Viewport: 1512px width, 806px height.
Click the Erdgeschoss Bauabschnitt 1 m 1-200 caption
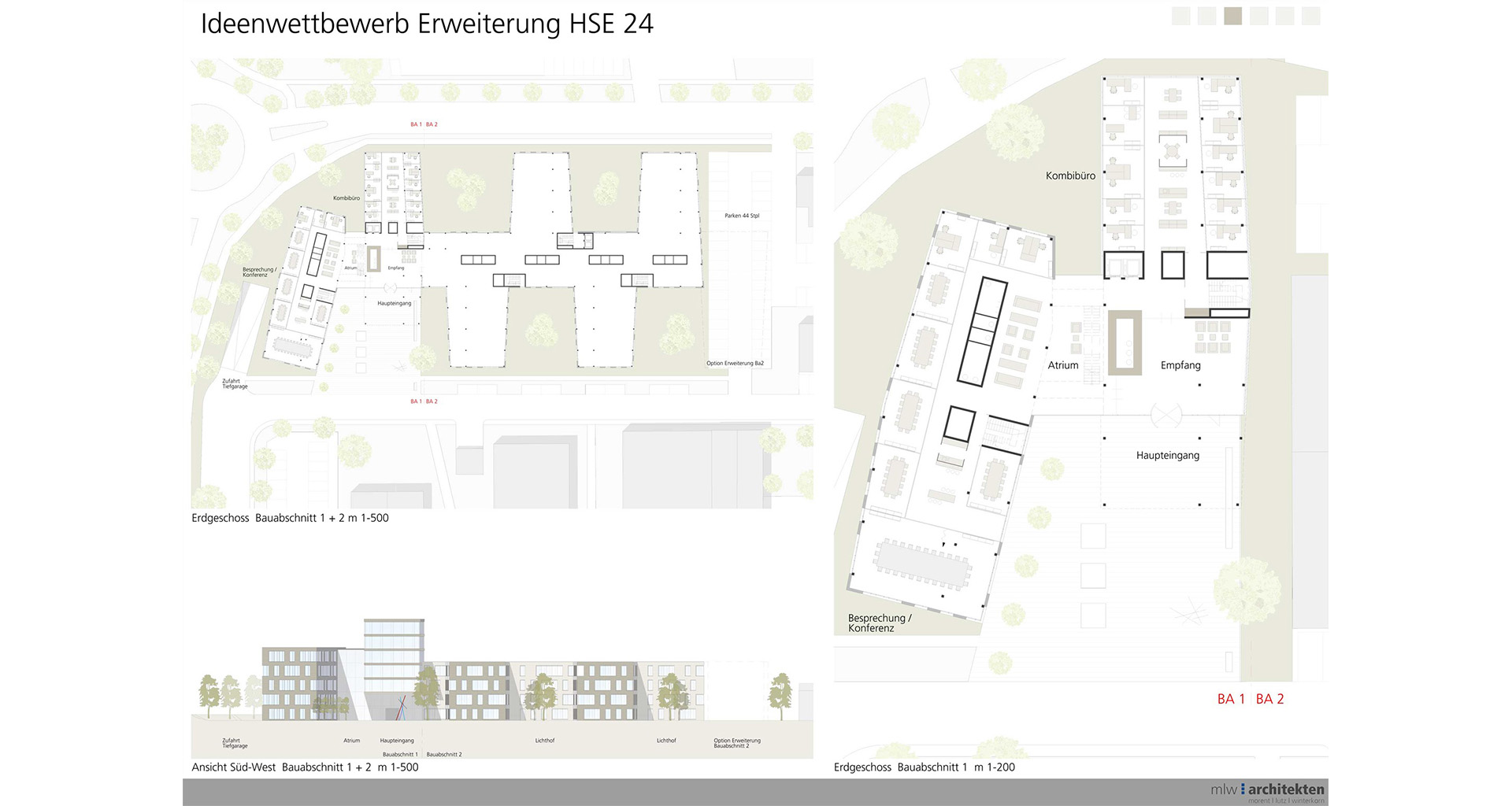pos(925,767)
